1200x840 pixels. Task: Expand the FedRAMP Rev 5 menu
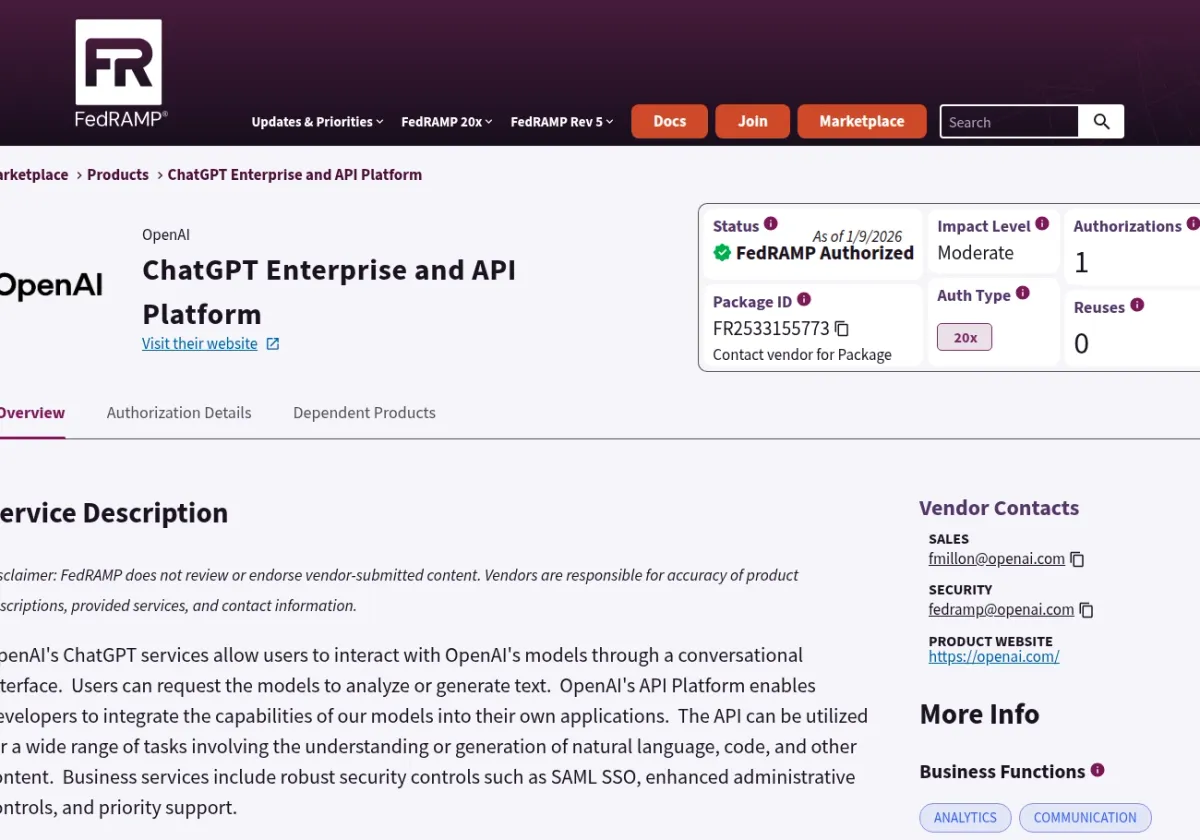click(x=562, y=122)
